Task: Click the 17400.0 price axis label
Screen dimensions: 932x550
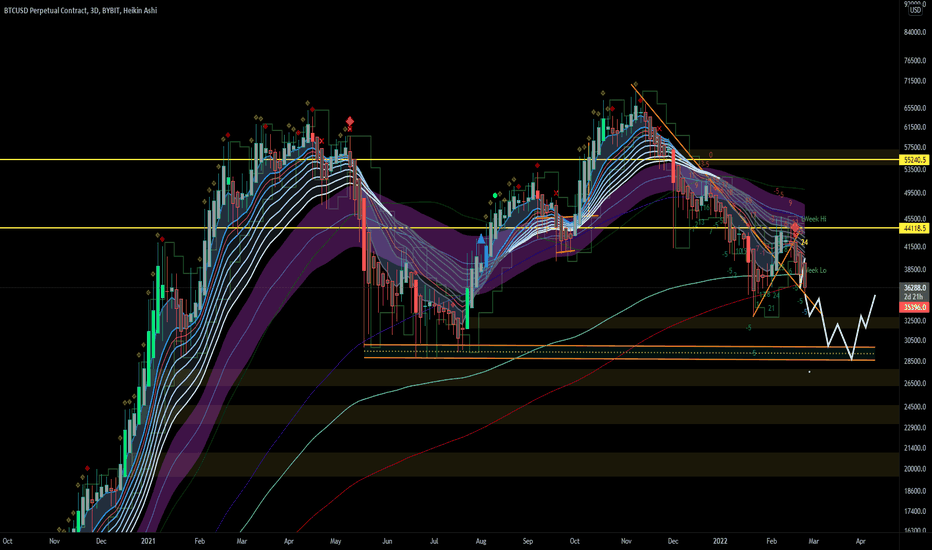Action: pyautogui.click(x=915, y=511)
